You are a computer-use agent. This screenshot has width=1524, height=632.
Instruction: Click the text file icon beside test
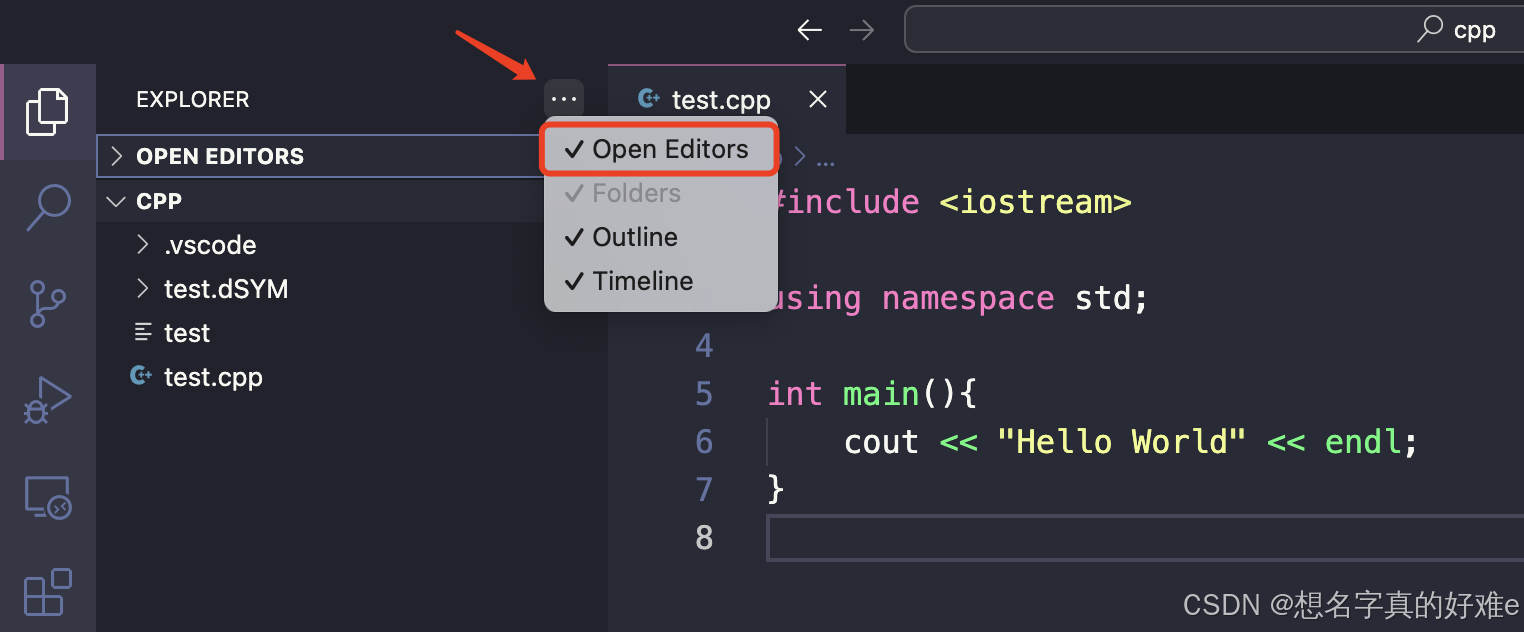(143, 332)
